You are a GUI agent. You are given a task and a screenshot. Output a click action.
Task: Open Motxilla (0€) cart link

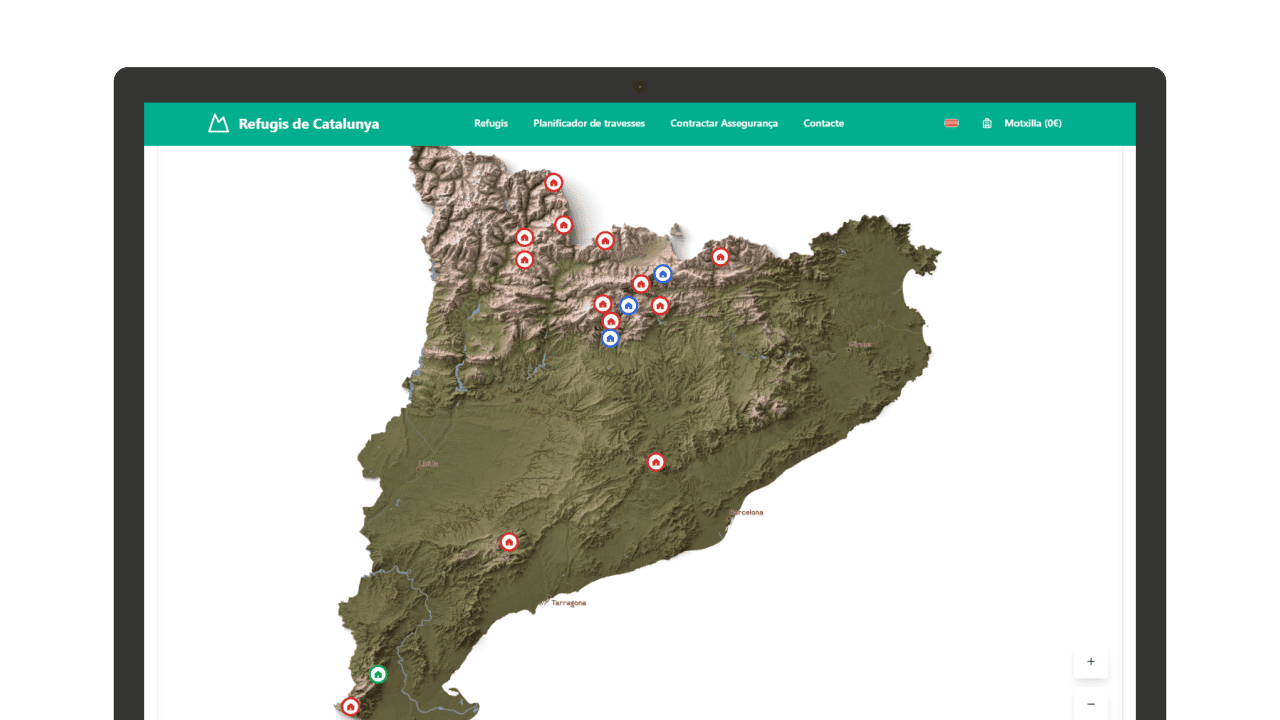pyautogui.click(x=1032, y=124)
